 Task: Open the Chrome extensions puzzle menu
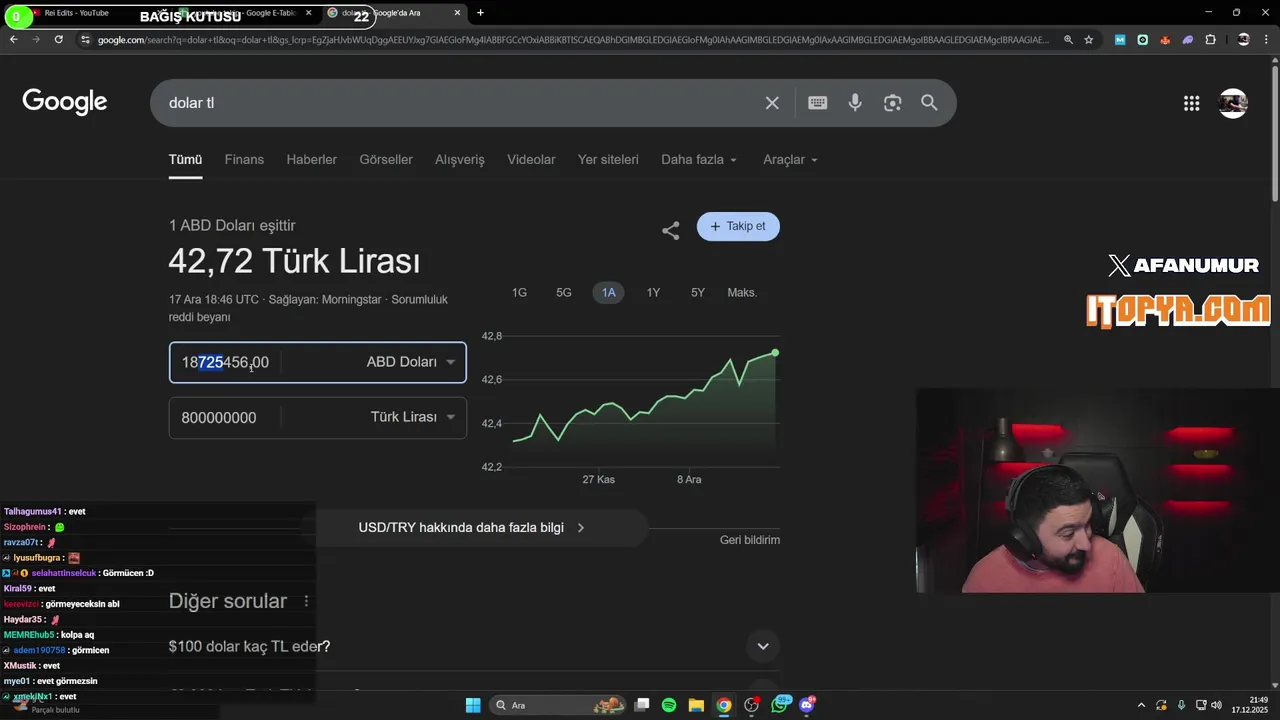click(1210, 39)
